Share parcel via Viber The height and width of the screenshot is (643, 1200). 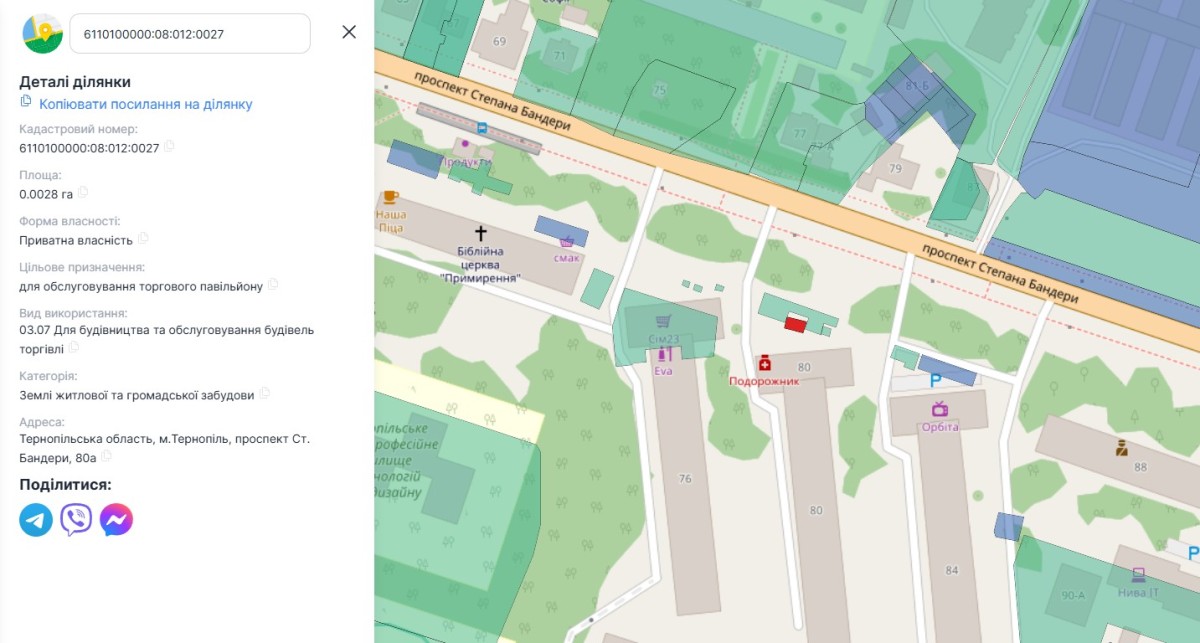[x=76, y=520]
